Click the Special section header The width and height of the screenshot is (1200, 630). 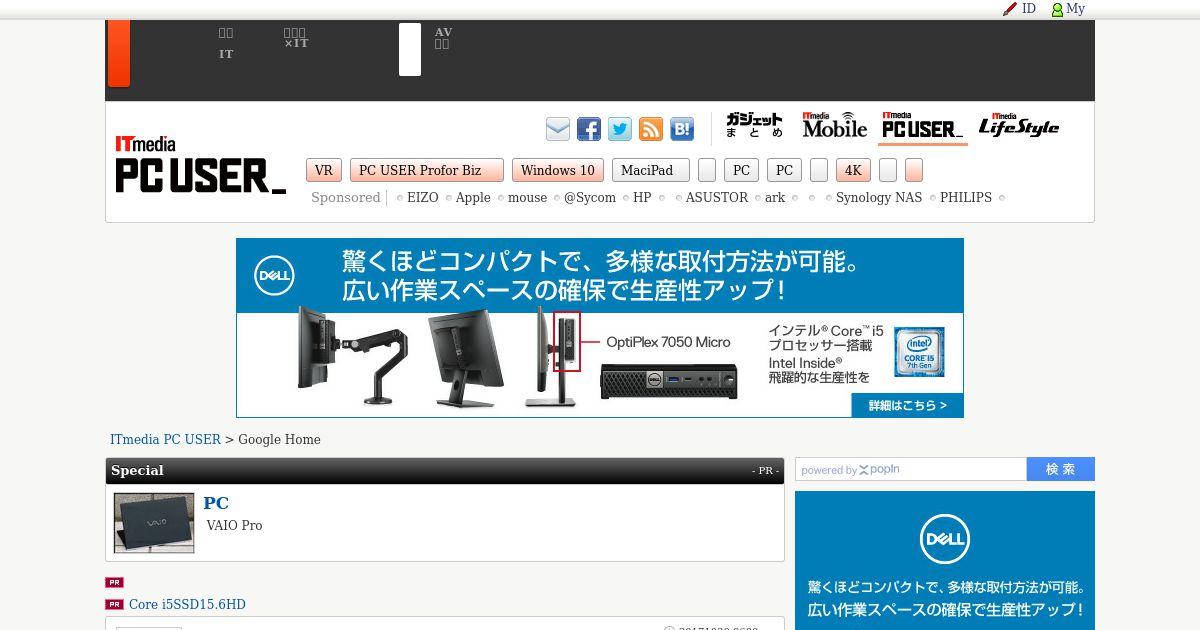click(x=445, y=471)
